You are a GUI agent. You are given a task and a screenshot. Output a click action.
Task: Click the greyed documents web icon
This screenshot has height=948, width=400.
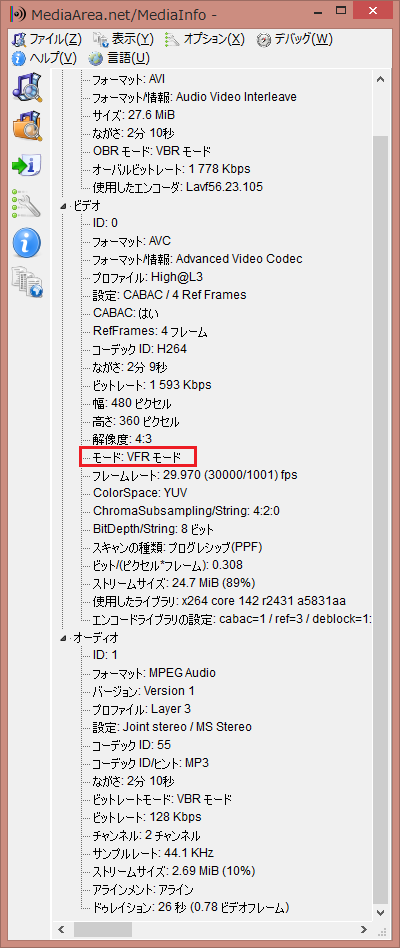27,282
